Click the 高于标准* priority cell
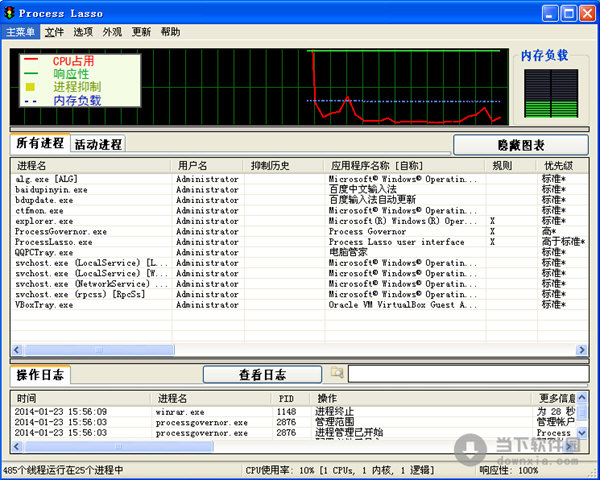Viewport: 600px width, 480px height. 563,242
